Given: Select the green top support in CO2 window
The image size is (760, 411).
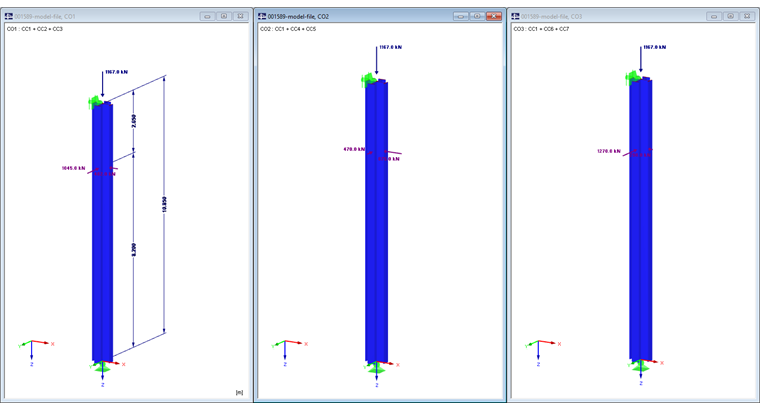Looking at the screenshot, I should coord(369,79).
